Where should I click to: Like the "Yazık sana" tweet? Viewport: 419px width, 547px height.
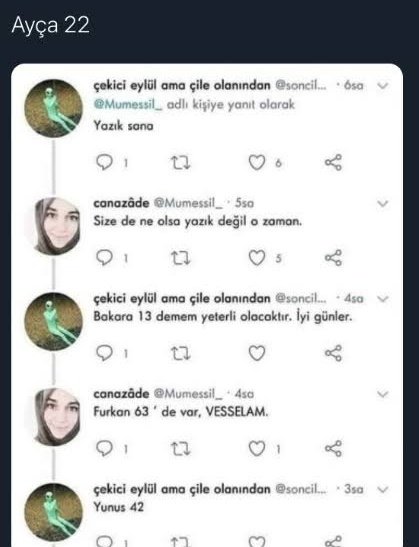click(x=257, y=163)
